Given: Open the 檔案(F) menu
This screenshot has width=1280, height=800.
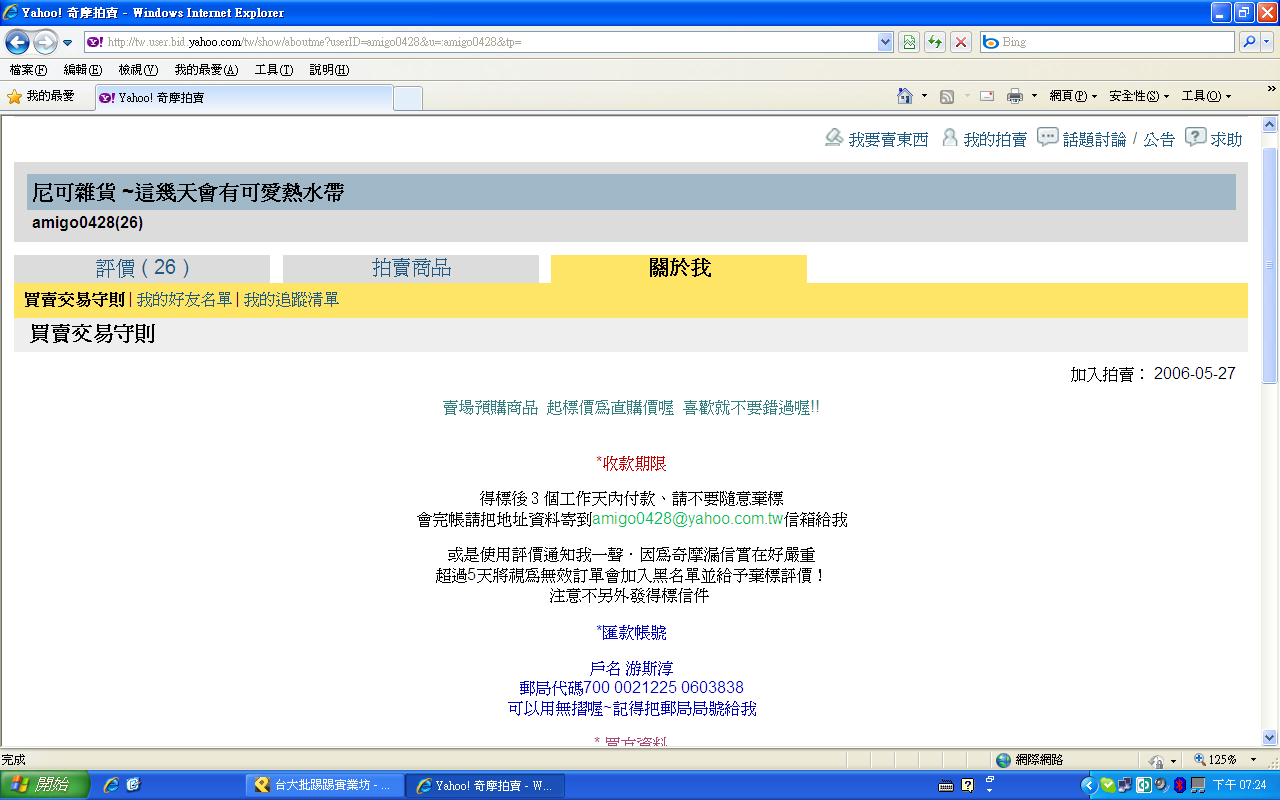Looking at the screenshot, I should (28, 70).
